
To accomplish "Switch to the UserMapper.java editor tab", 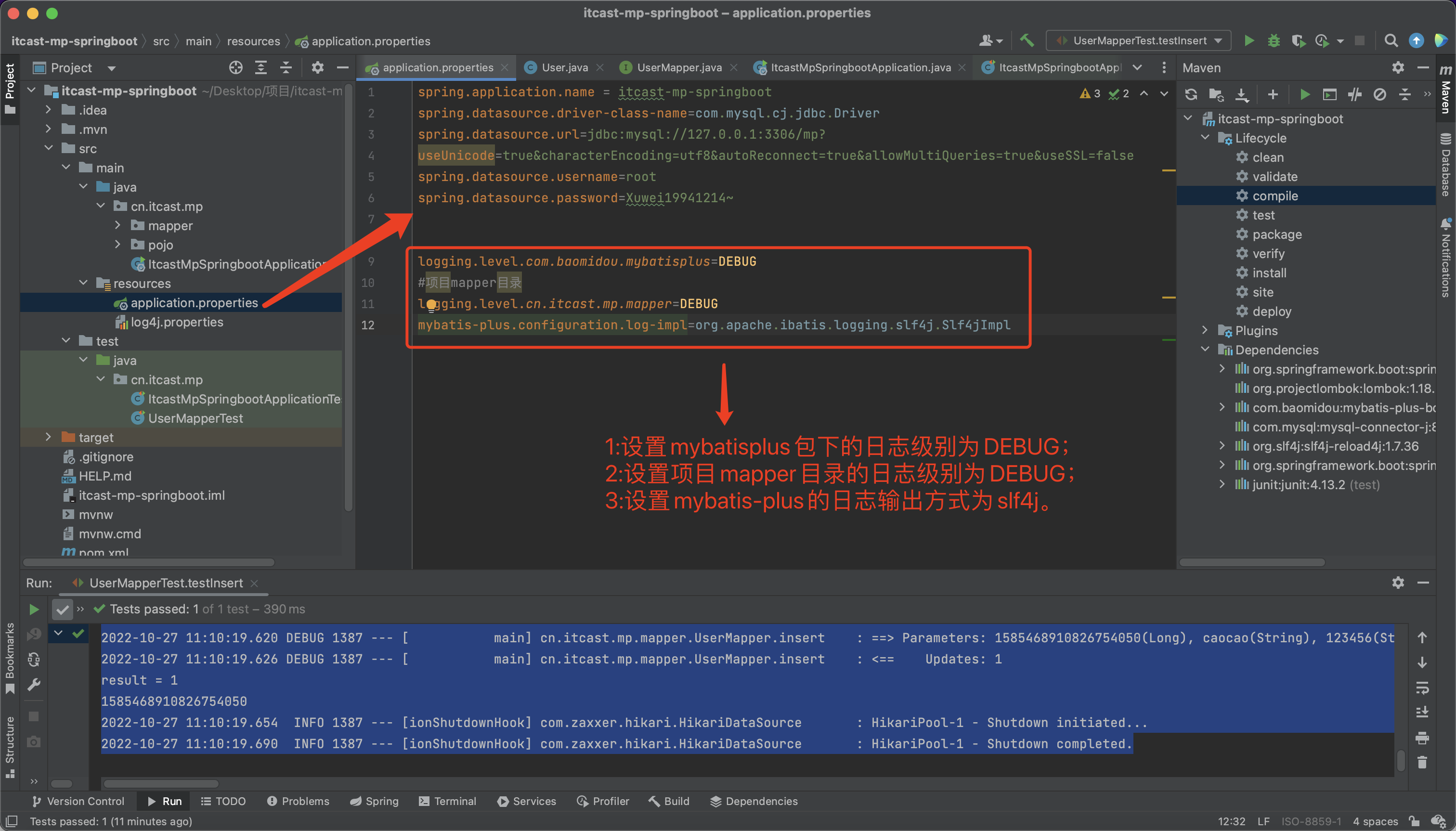I will (x=678, y=68).
